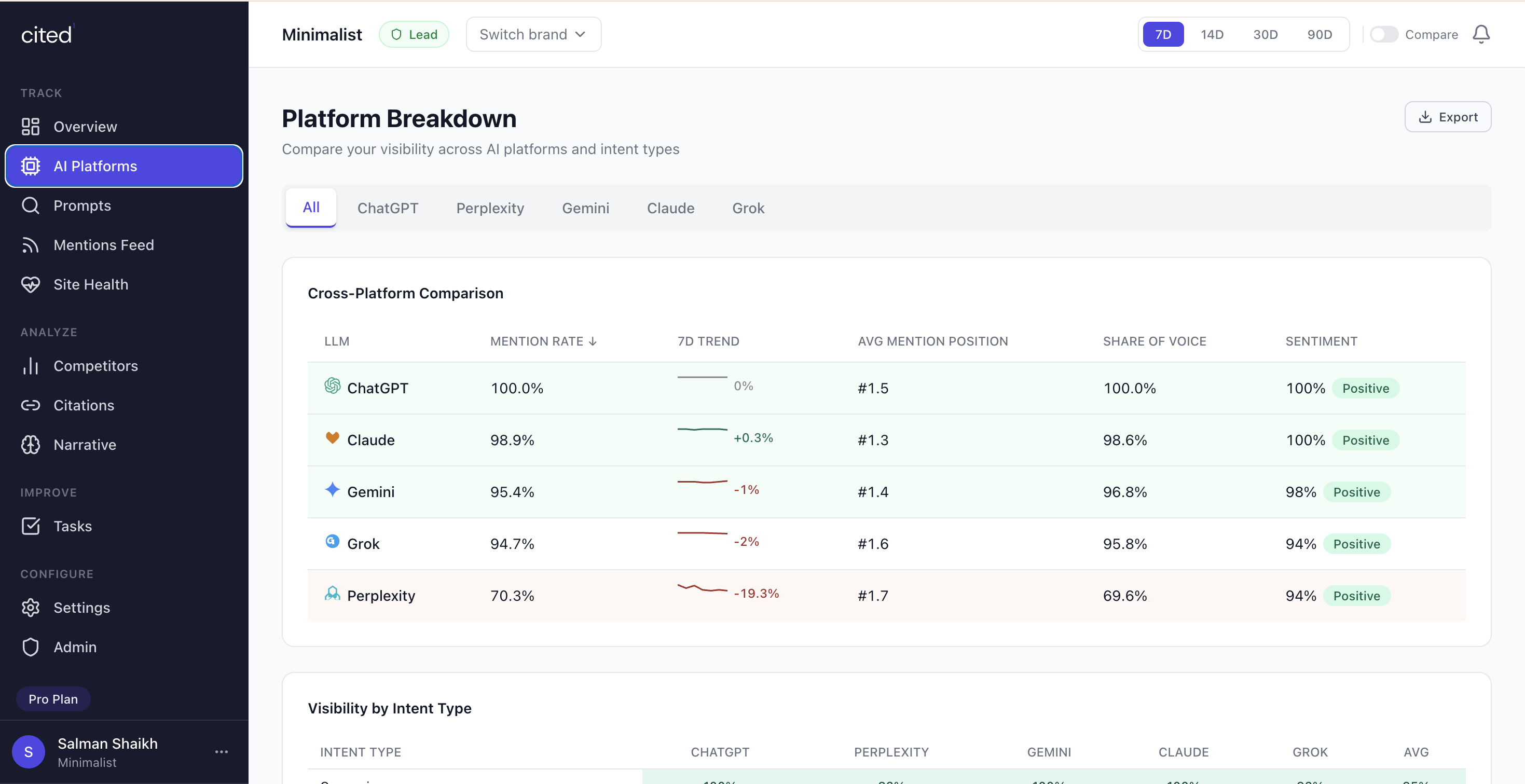Switch to the Gemini tab
Image resolution: width=1525 pixels, height=784 pixels.
(x=585, y=209)
